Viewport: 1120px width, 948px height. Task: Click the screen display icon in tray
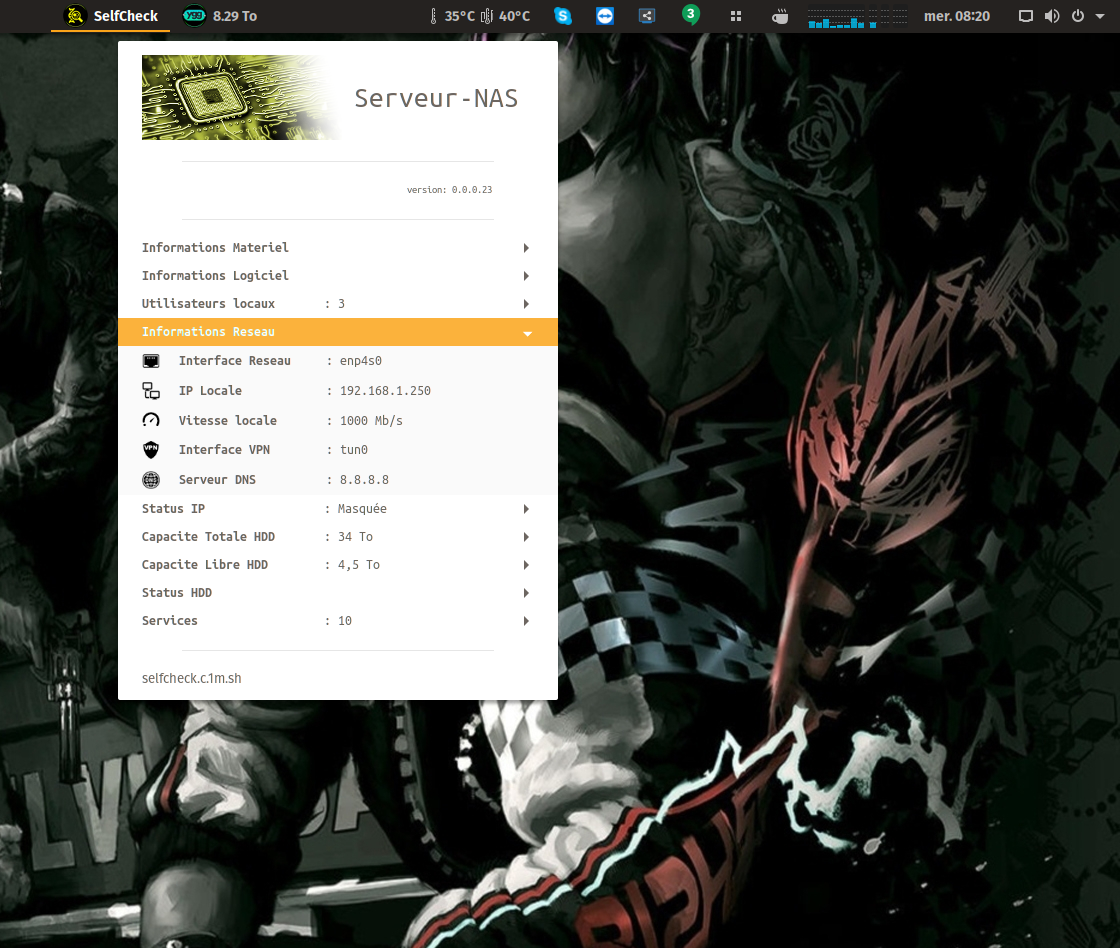click(1026, 16)
